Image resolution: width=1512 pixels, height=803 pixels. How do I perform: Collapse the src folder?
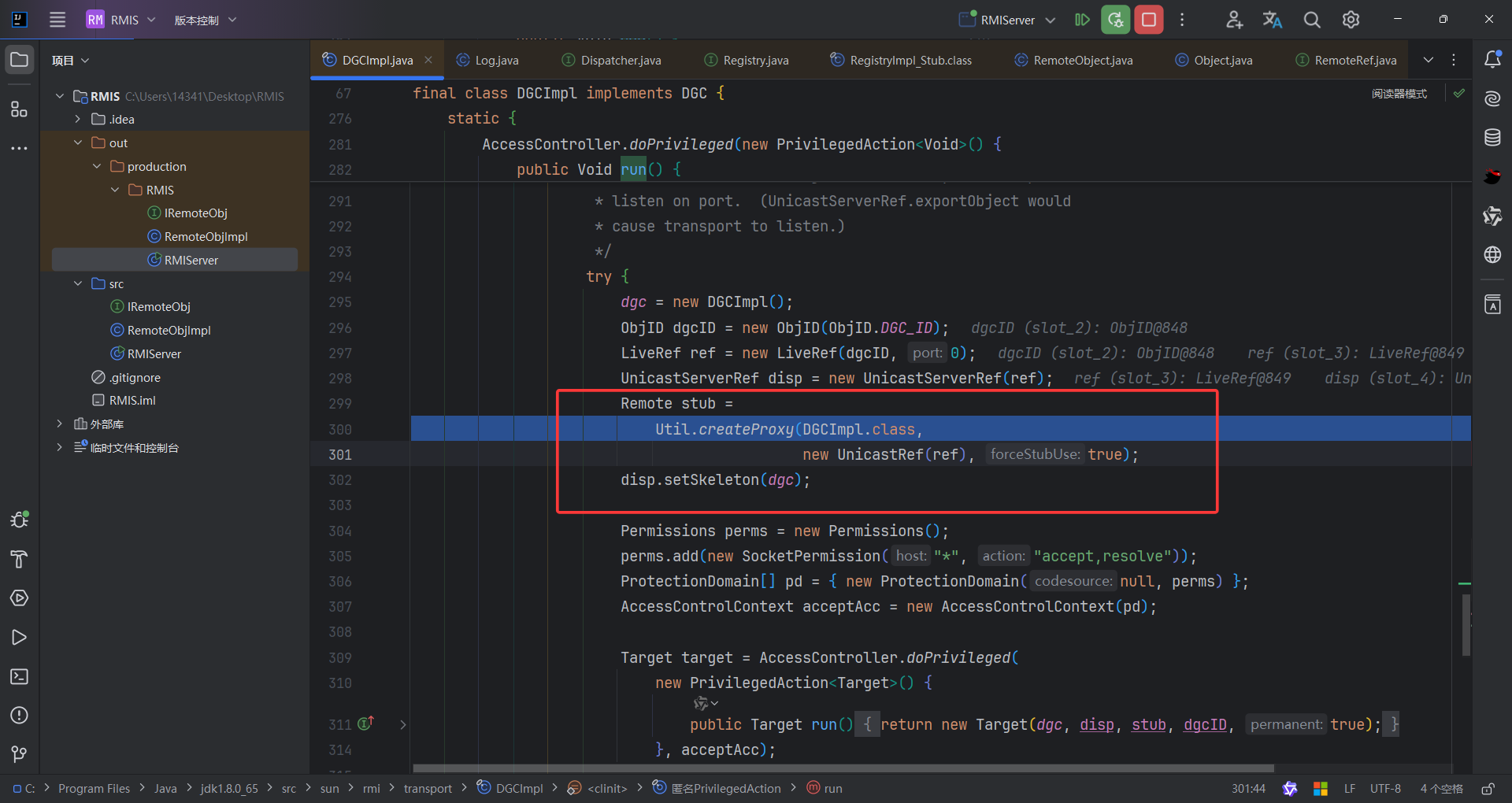[x=78, y=283]
